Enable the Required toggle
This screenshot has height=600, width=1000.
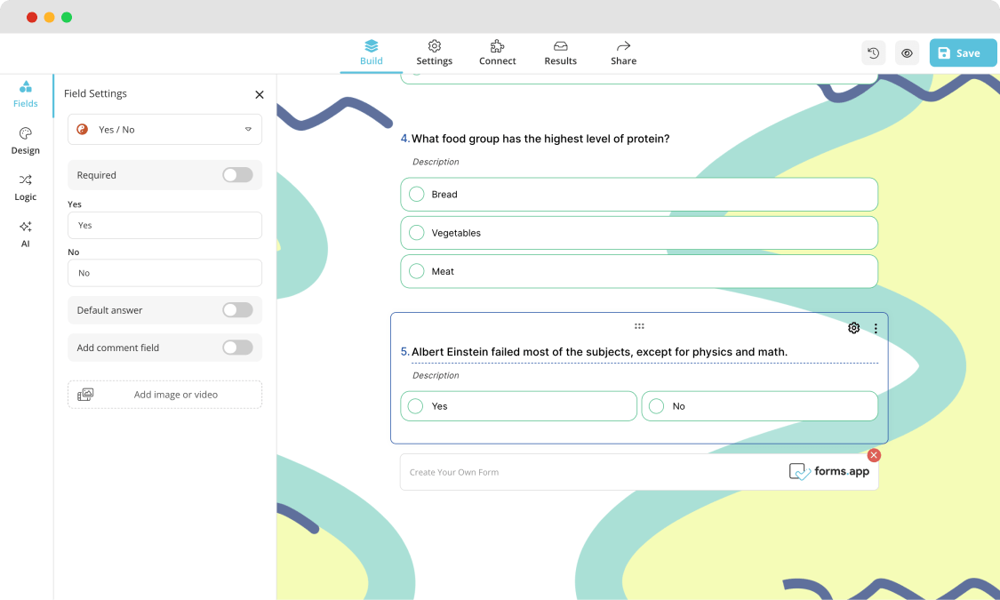pos(237,175)
